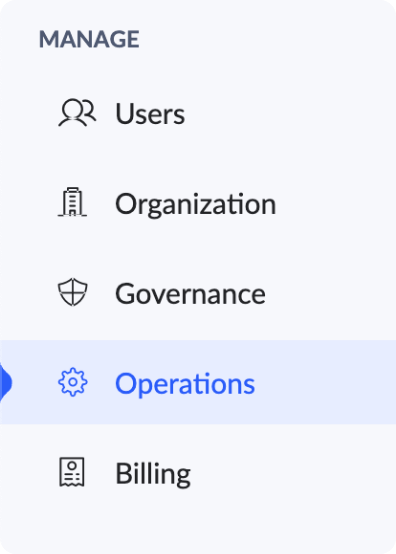Choose the Governance text label
This screenshot has height=554, width=396.
tap(190, 294)
